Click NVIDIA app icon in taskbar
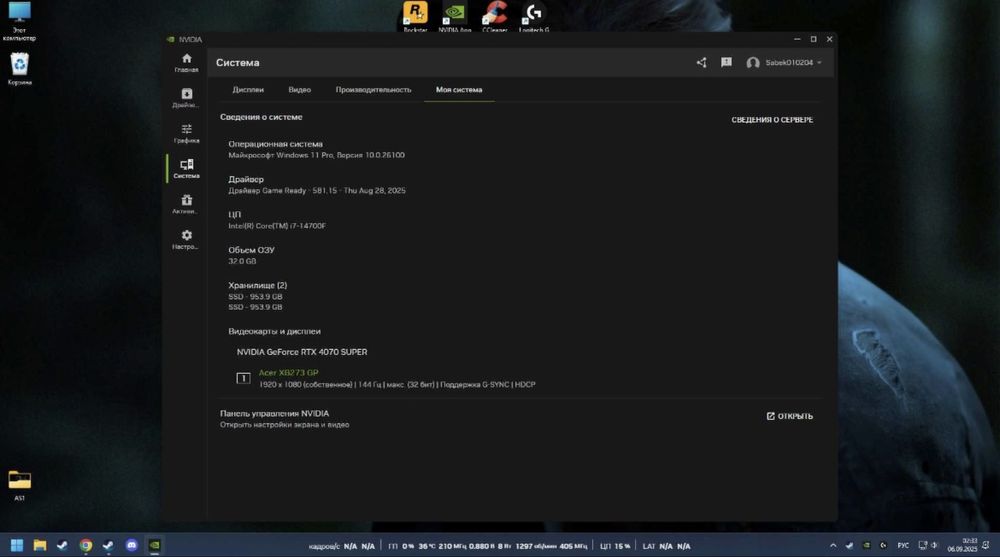Viewport: 1000px width, 557px height. (154, 546)
